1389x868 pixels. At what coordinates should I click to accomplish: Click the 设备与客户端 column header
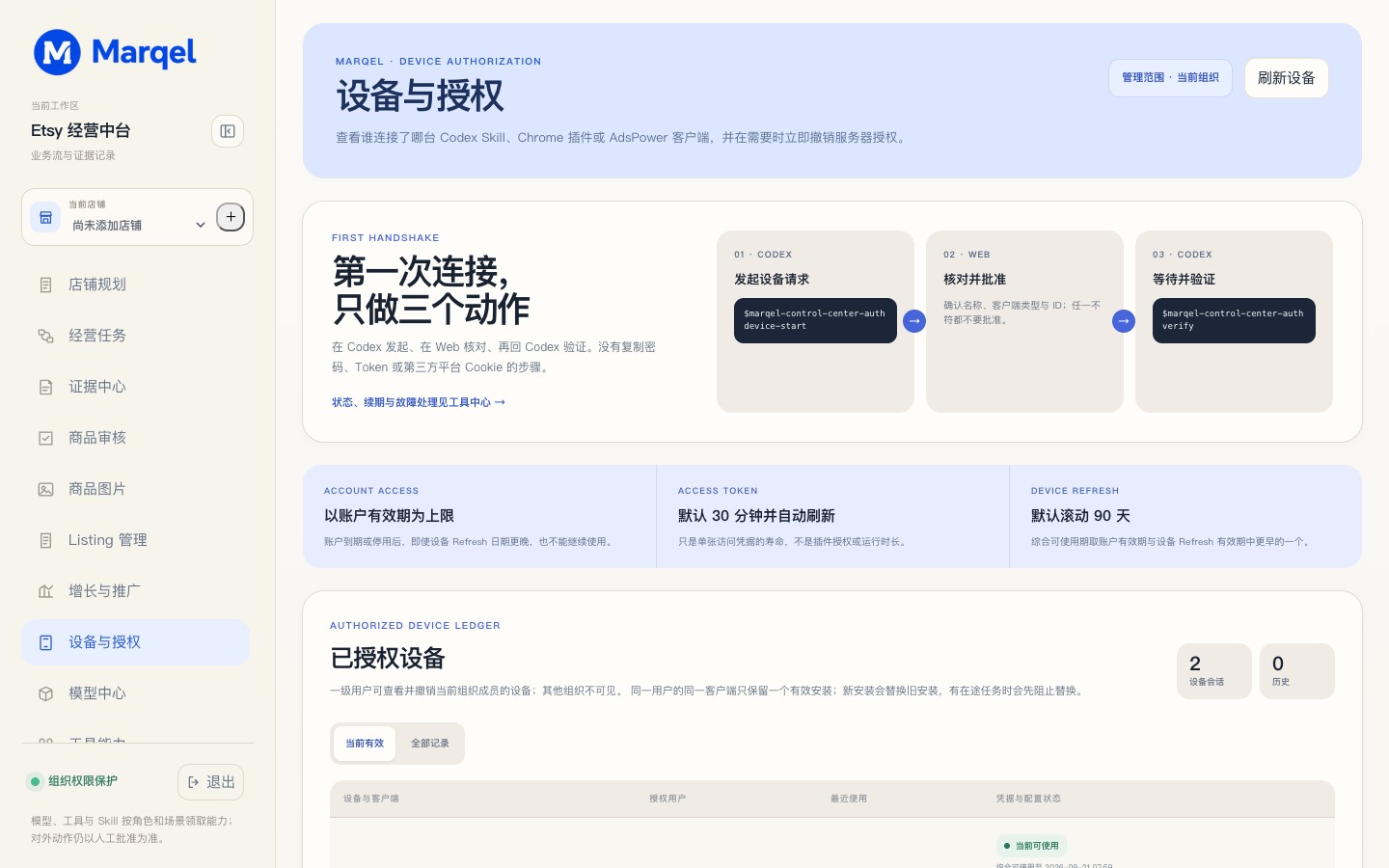[371, 799]
